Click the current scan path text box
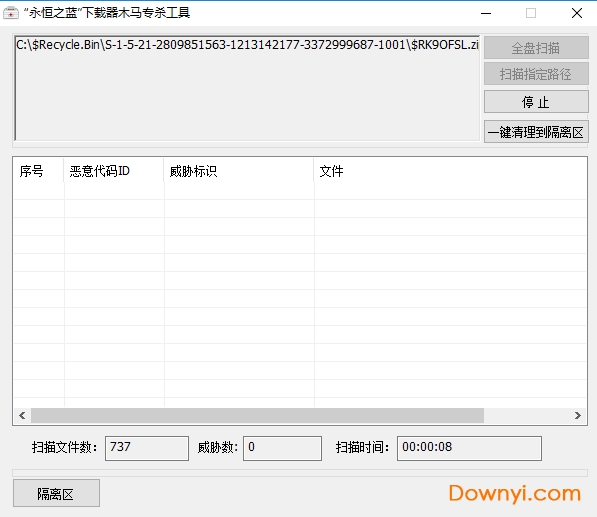This screenshot has width=597, height=517. click(x=247, y=88)
